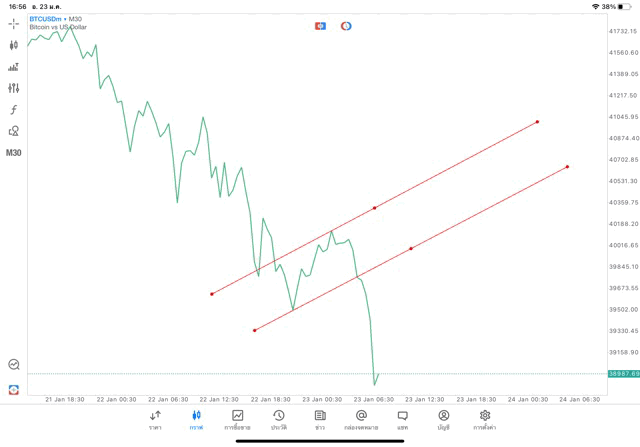Switch to the การซื้อขาย (Trade) tab

click(x=237, y=419)
